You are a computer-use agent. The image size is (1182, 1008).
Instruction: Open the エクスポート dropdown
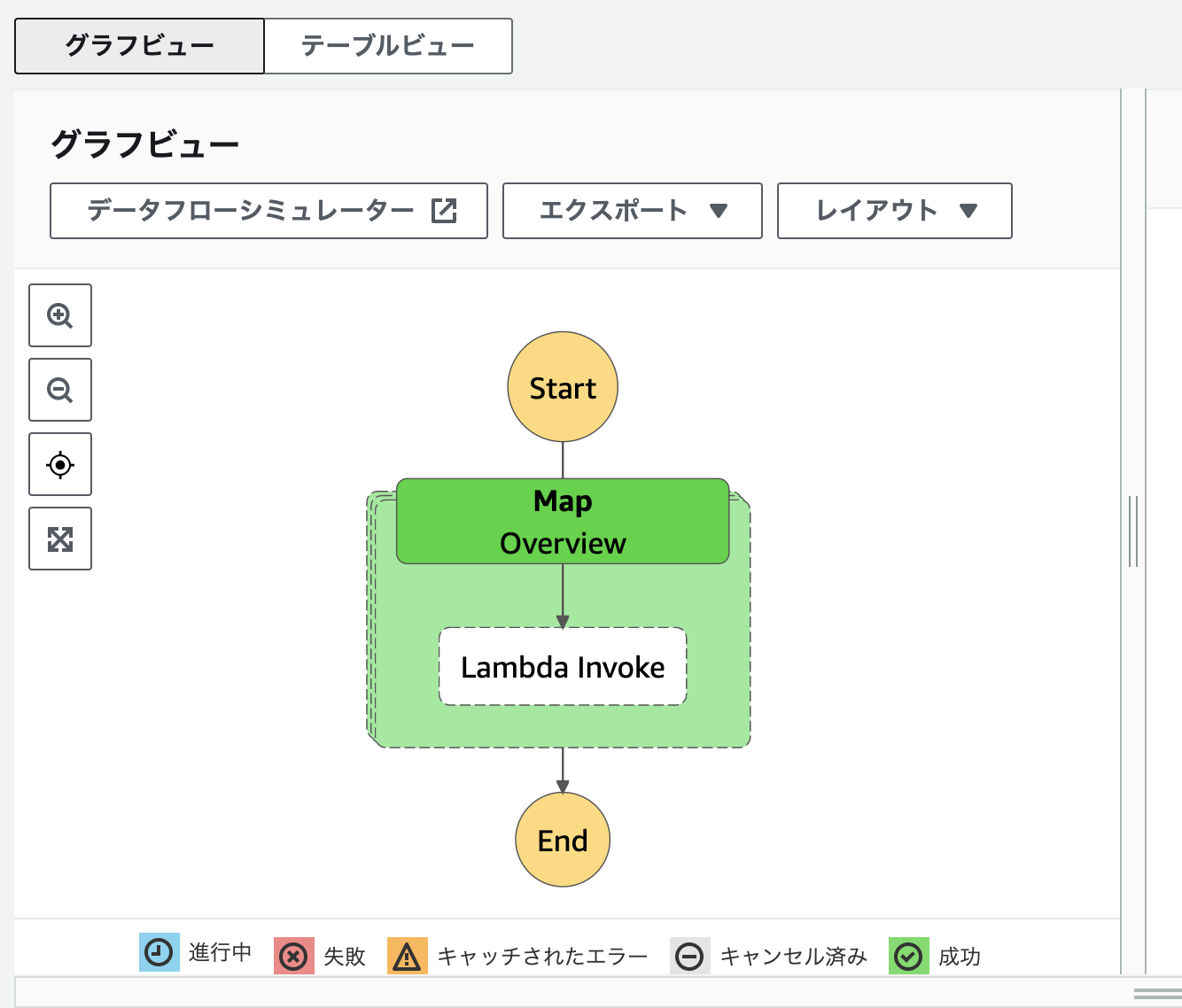point(631,211)
